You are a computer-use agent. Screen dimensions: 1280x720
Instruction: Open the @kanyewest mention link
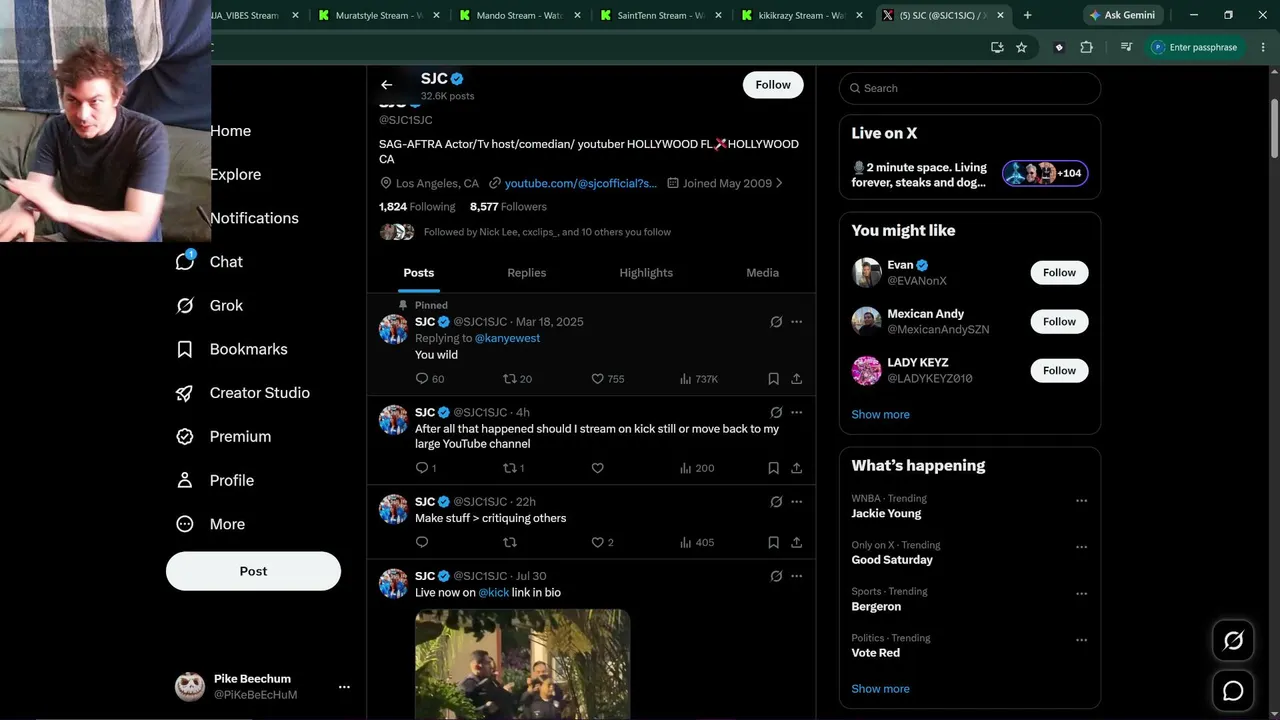click(x=507, y=338)
